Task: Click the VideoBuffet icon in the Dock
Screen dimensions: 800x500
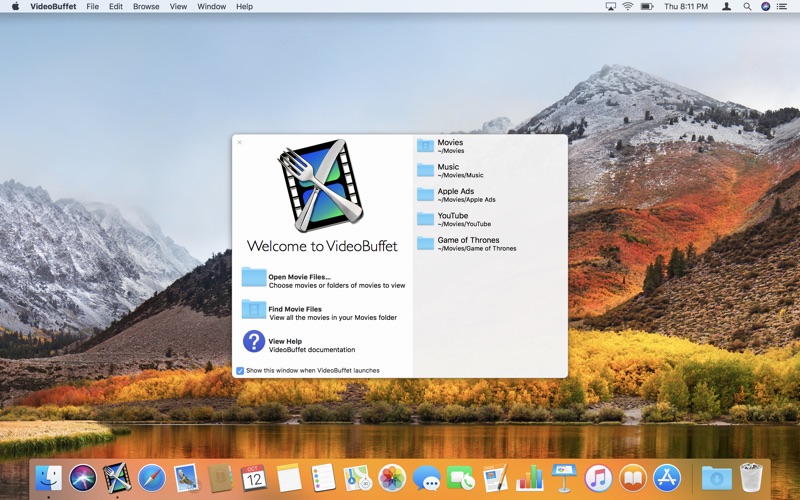Action: tap(117, 478)
